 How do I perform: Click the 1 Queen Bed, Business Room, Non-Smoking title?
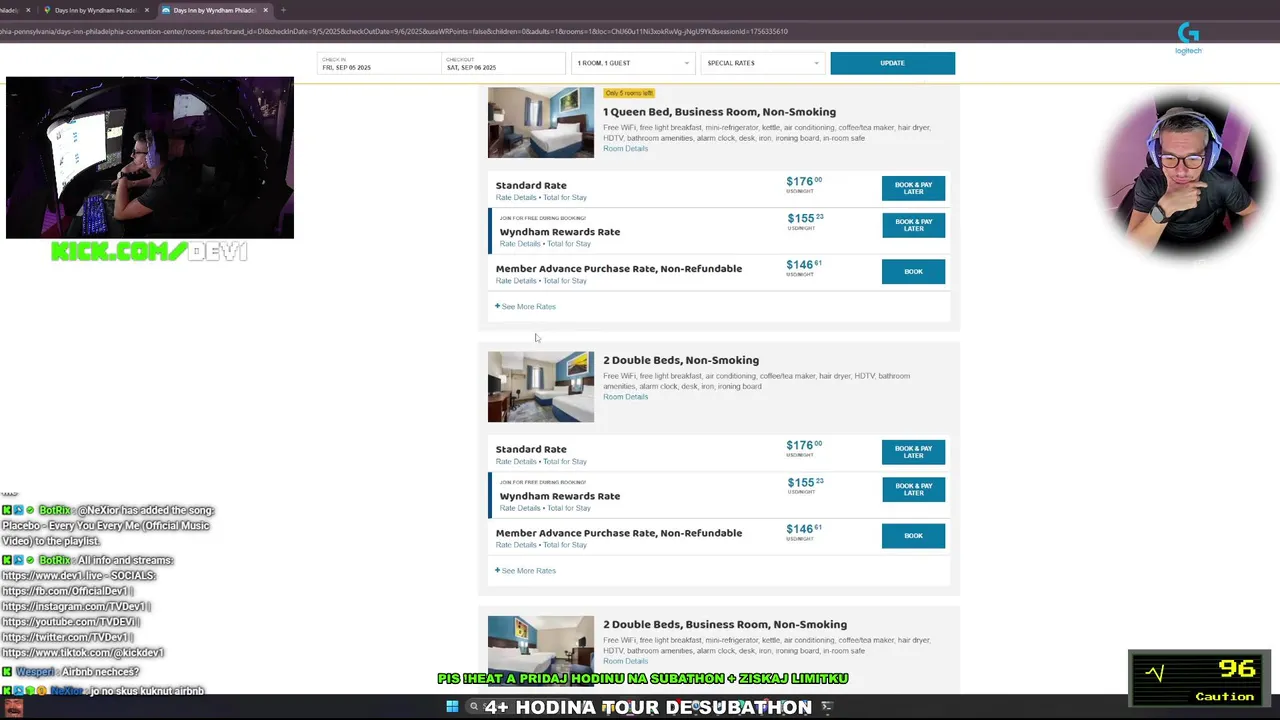point(719,112)
